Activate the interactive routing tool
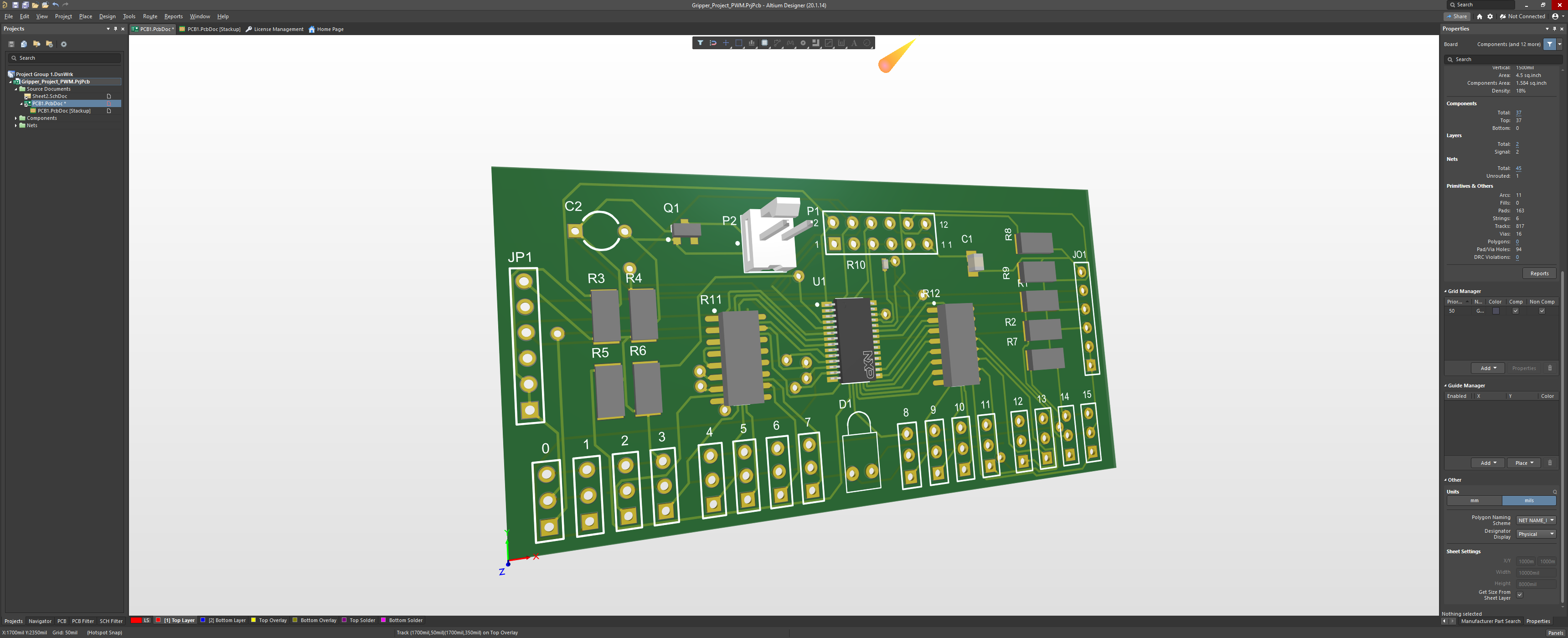1568x638 pixels. click(x=777, y=43)
